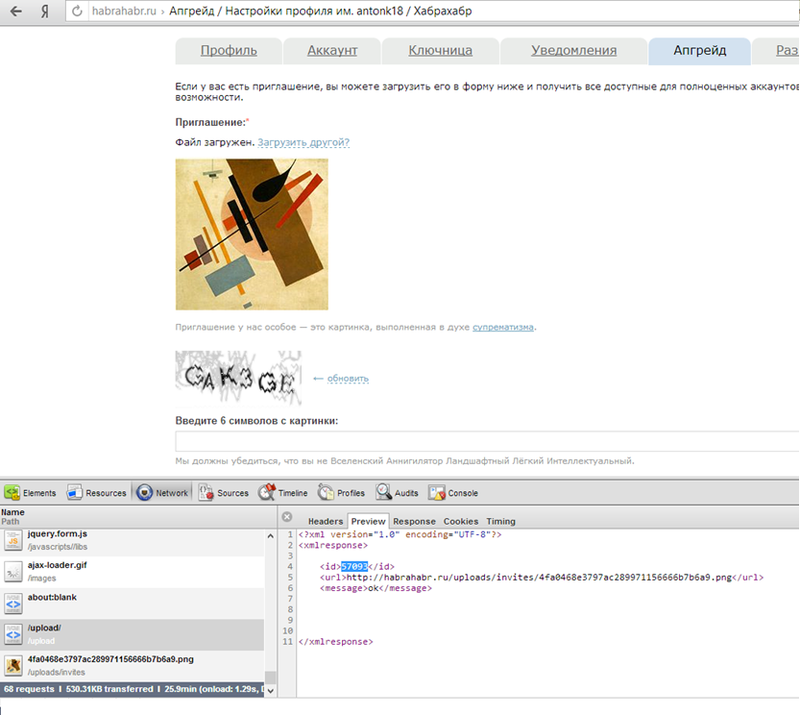Click the captcha image
This screenshot has width=800, height=715.
(x=238, y=378)
